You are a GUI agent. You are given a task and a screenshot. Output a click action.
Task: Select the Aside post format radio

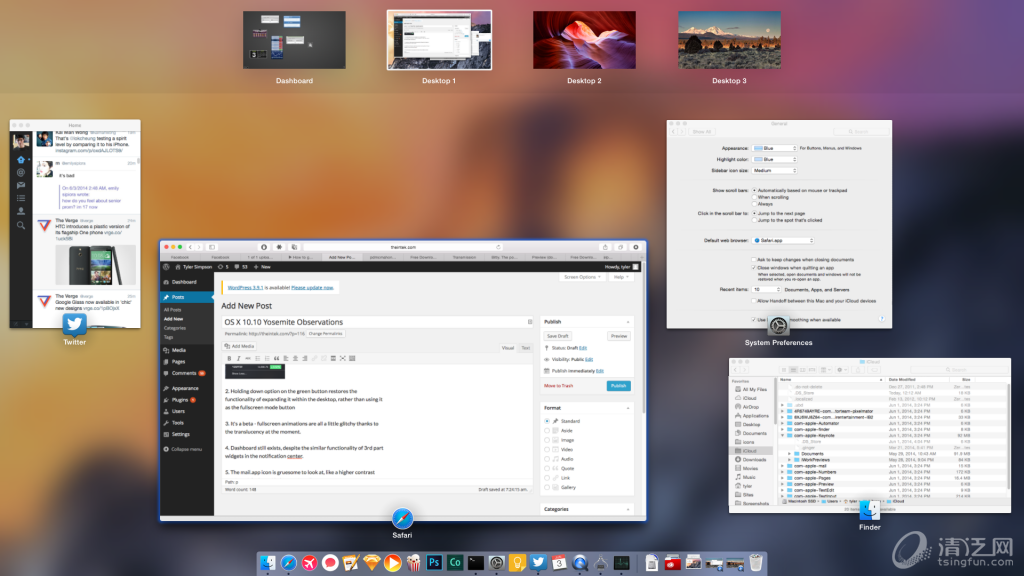547,431
